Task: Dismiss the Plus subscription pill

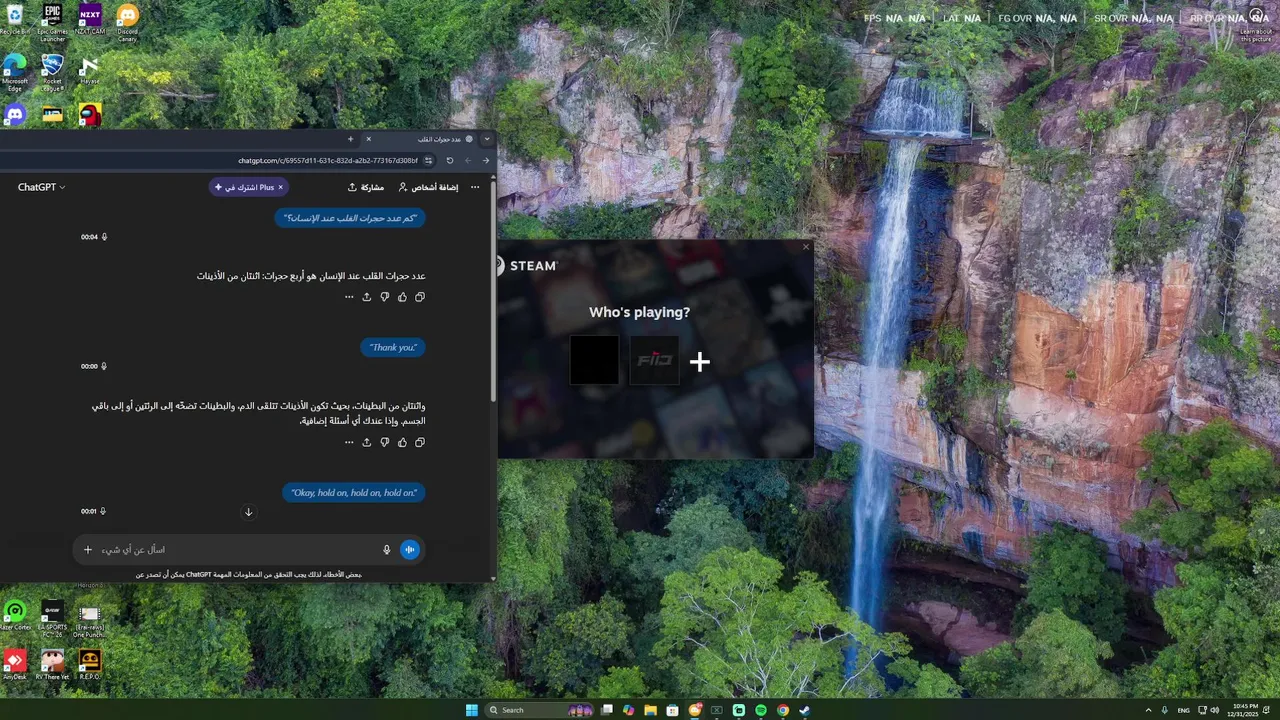Action: point(280,187)
